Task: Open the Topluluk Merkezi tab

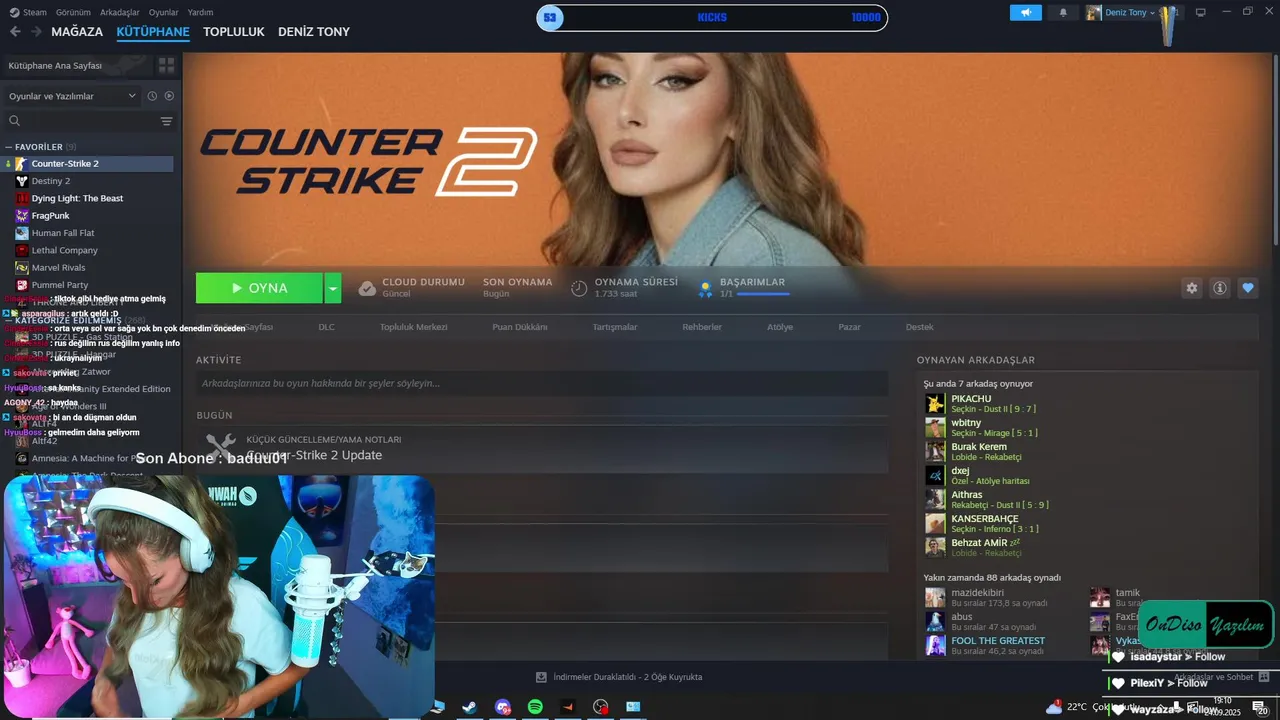Action: tap(413, 327)
